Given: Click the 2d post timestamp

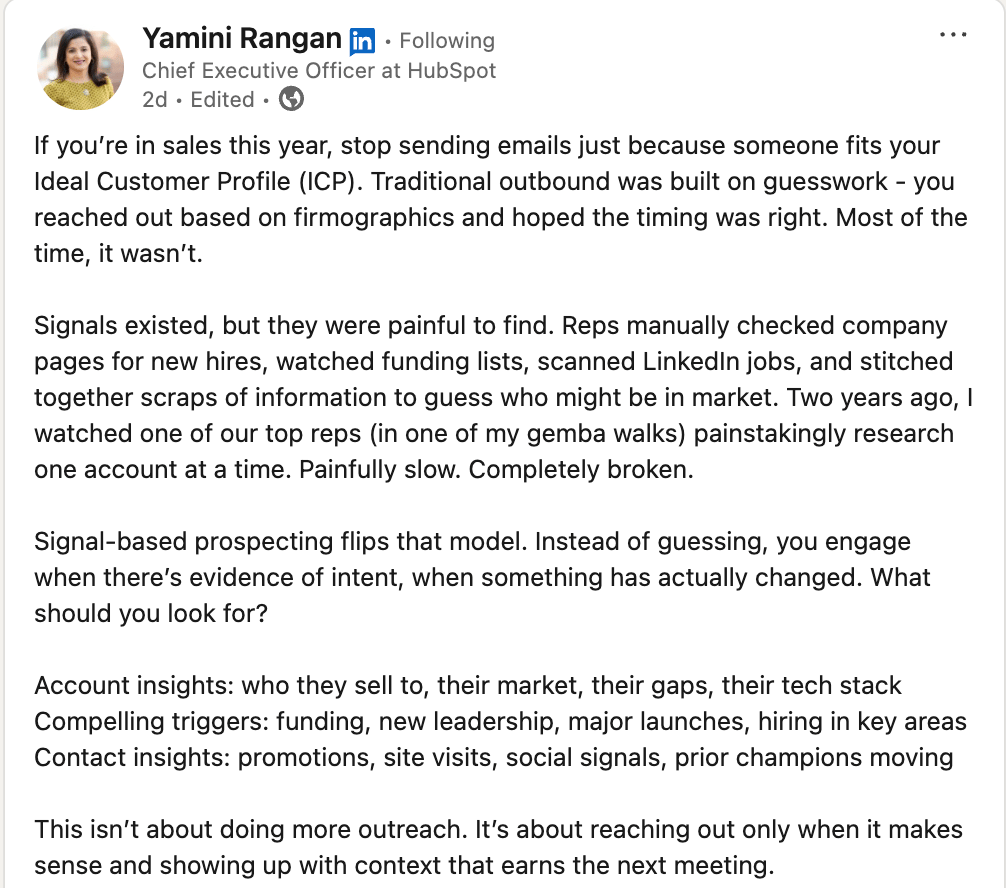Looking at the screenshot, I should coord(154,100).
